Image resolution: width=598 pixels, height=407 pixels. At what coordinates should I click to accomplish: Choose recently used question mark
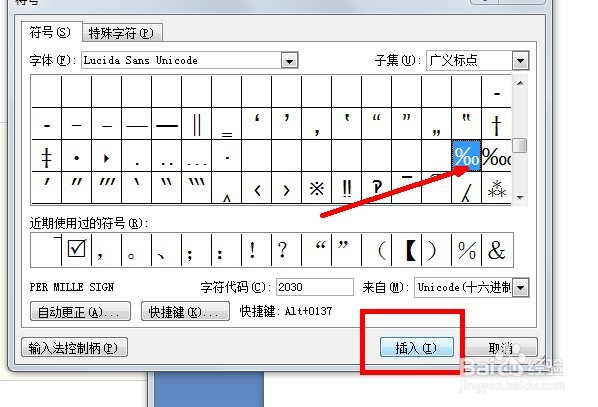coord(286,250)
